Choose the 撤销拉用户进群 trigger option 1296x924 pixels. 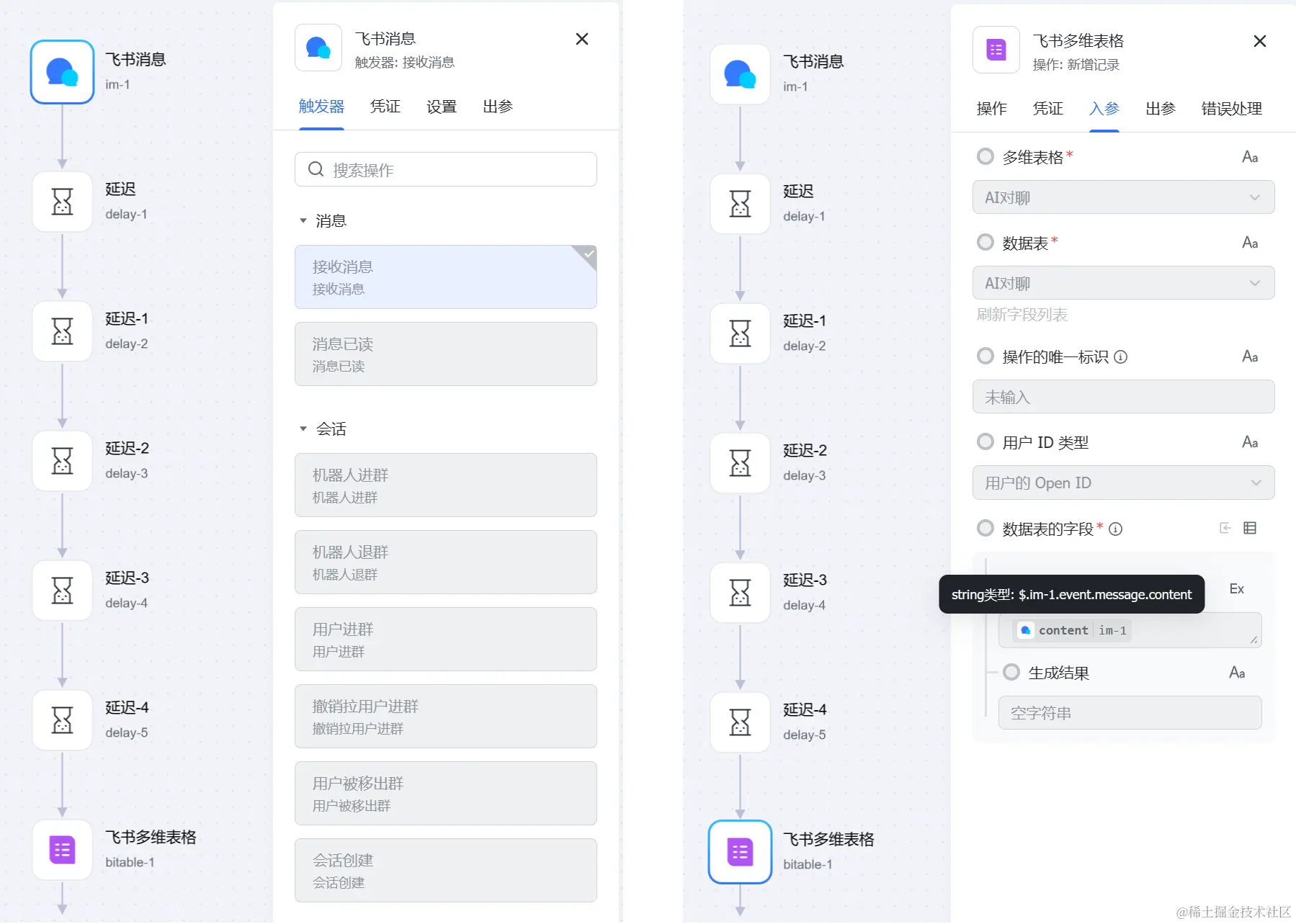point(446,717)
